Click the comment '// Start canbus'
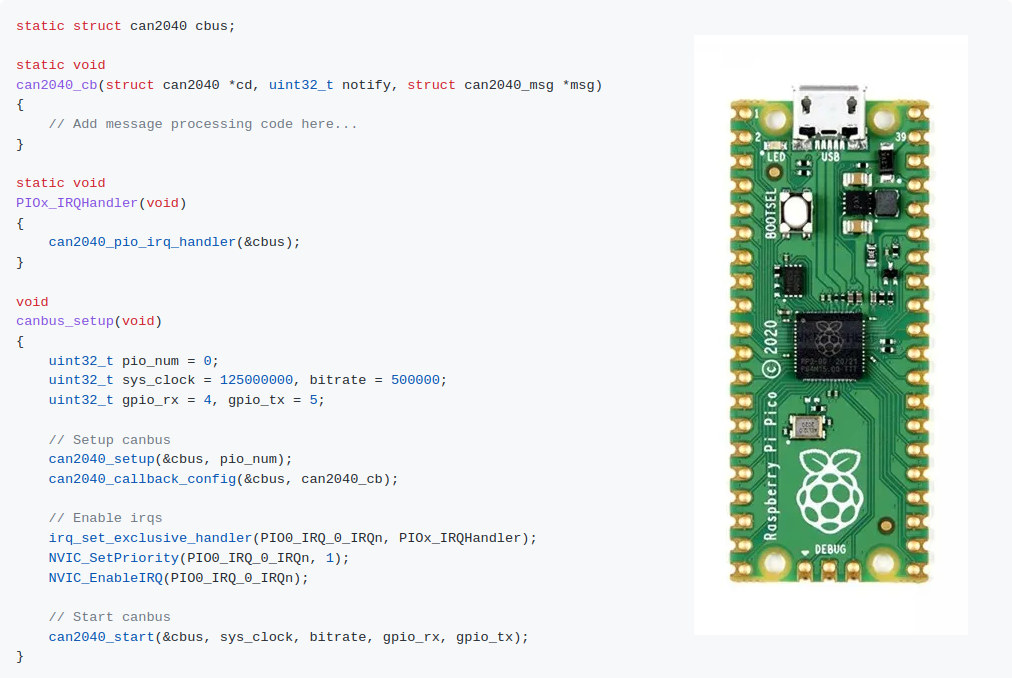The image size is (1012, 678). click(110, 617)
